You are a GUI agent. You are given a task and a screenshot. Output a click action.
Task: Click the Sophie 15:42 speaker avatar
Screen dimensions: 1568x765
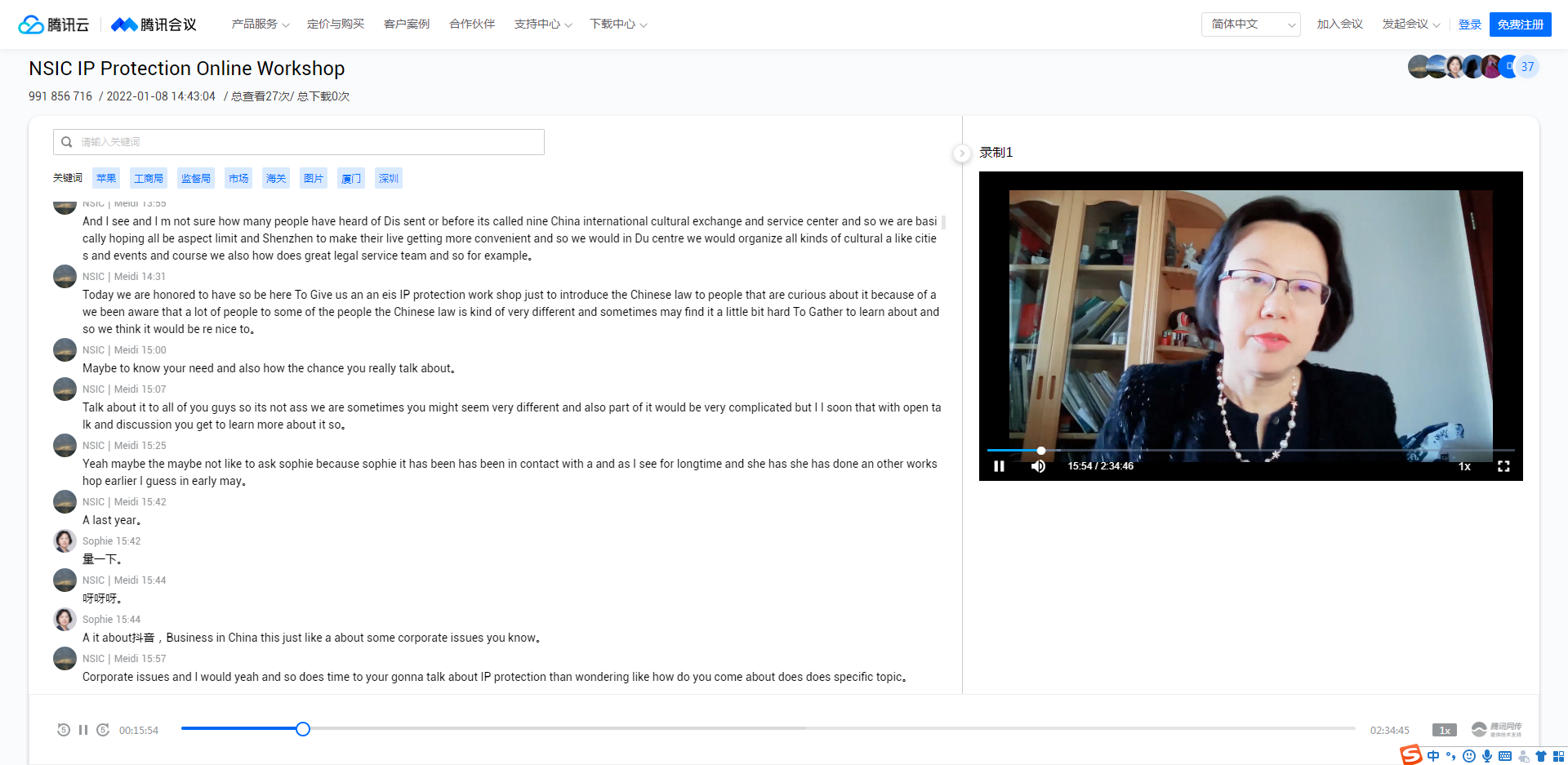[65, 540]
